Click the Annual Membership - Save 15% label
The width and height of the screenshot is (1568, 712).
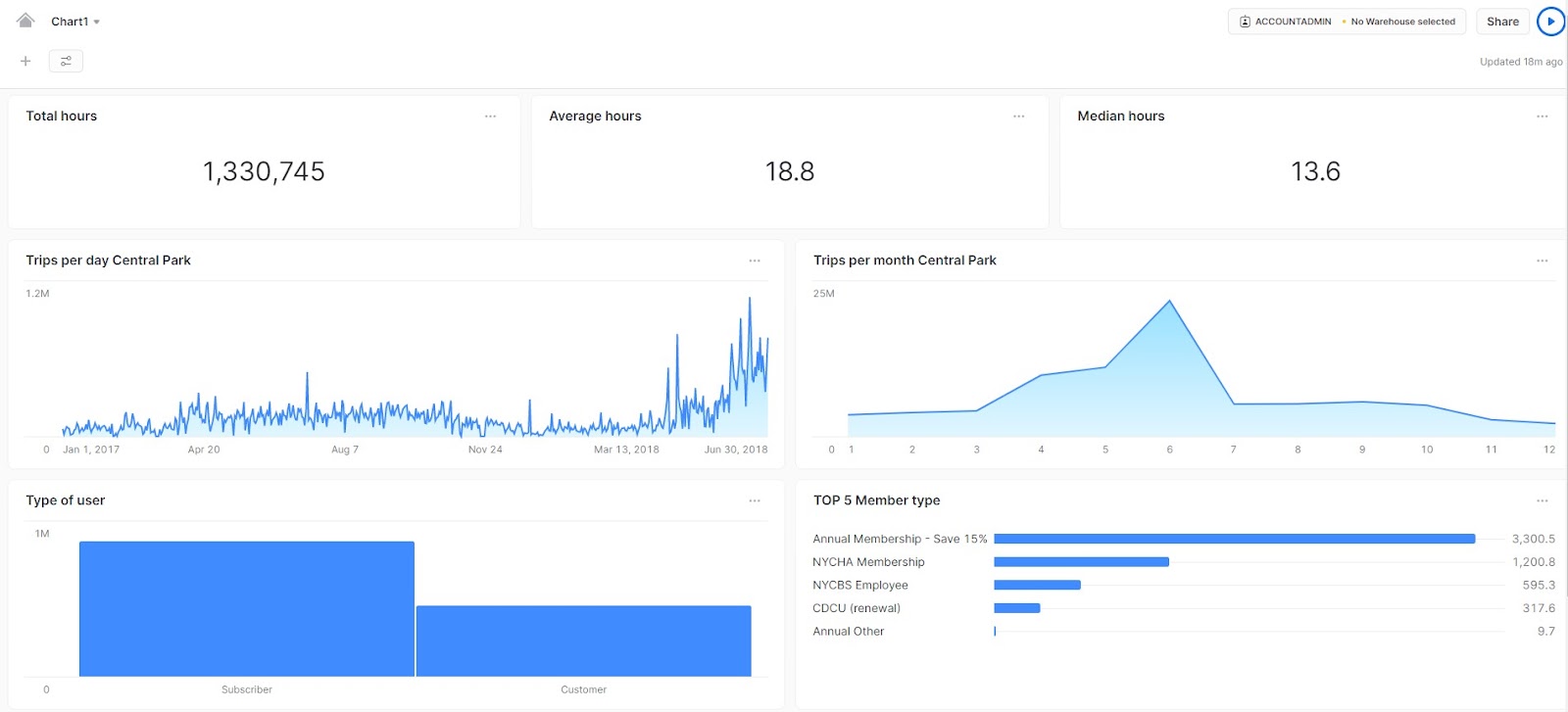pos(900,539)
